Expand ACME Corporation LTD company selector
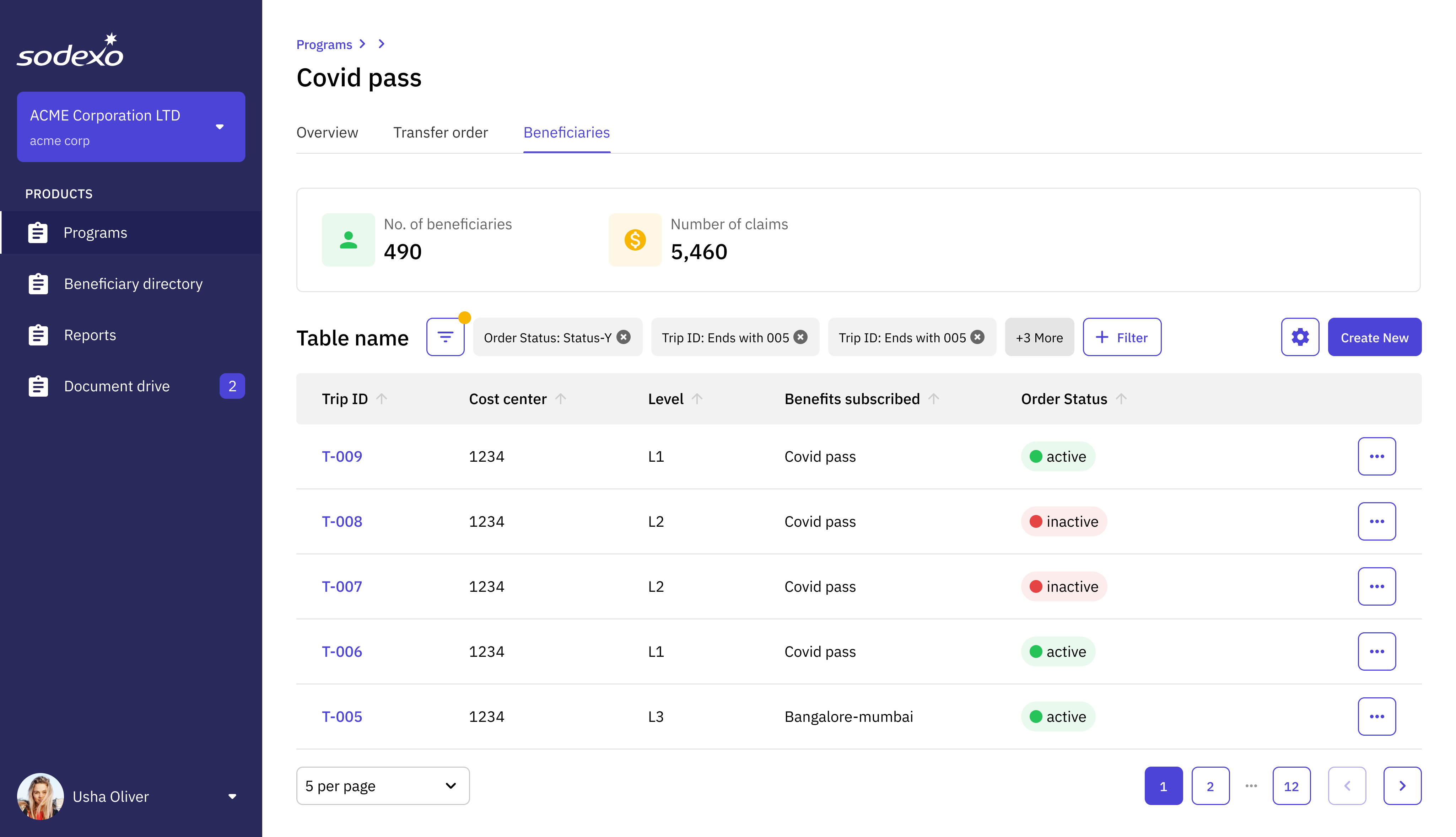Screen dimensions: 1456x837 (x=220, y=127)
